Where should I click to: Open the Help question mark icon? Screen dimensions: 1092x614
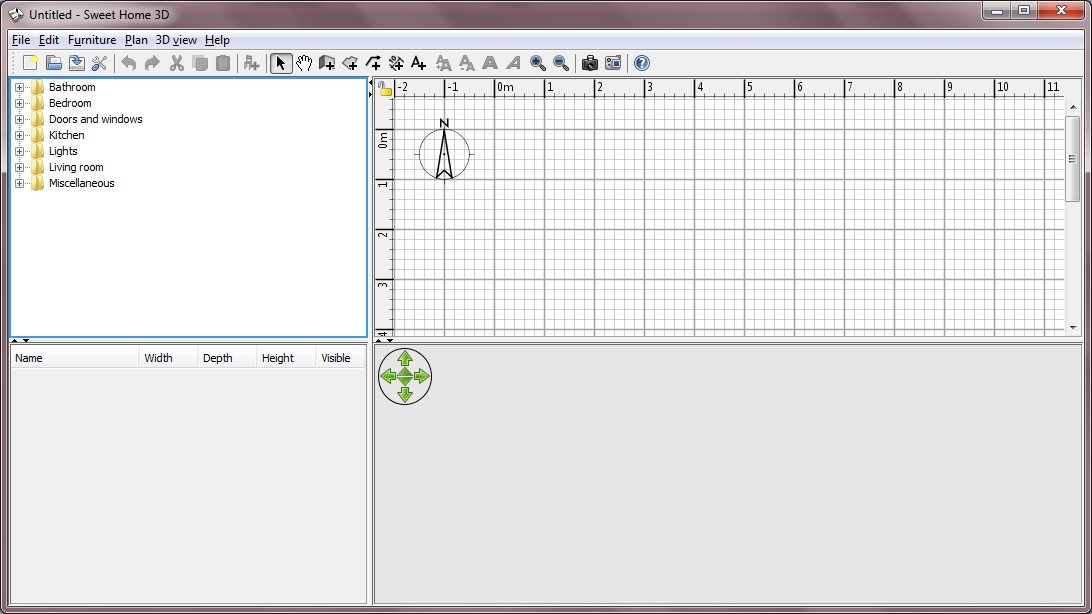point(642,63)
